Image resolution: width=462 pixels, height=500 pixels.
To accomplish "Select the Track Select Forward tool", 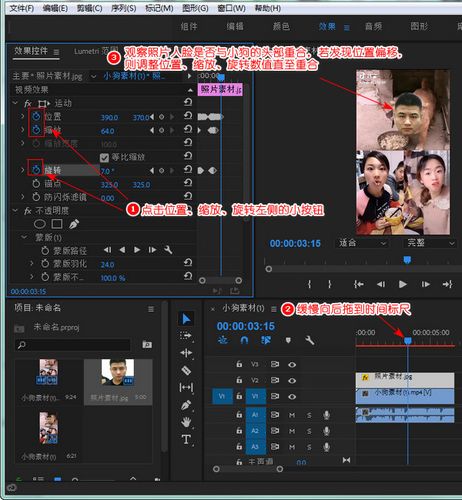I will [x=186, y=336].
